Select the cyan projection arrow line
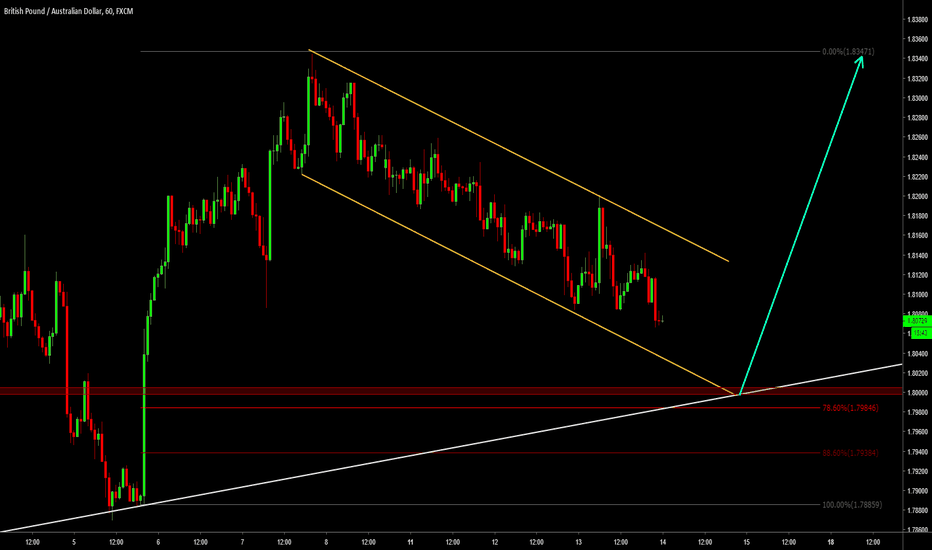The height and width of the screenshot is (550, 932). tap(801, 226)
